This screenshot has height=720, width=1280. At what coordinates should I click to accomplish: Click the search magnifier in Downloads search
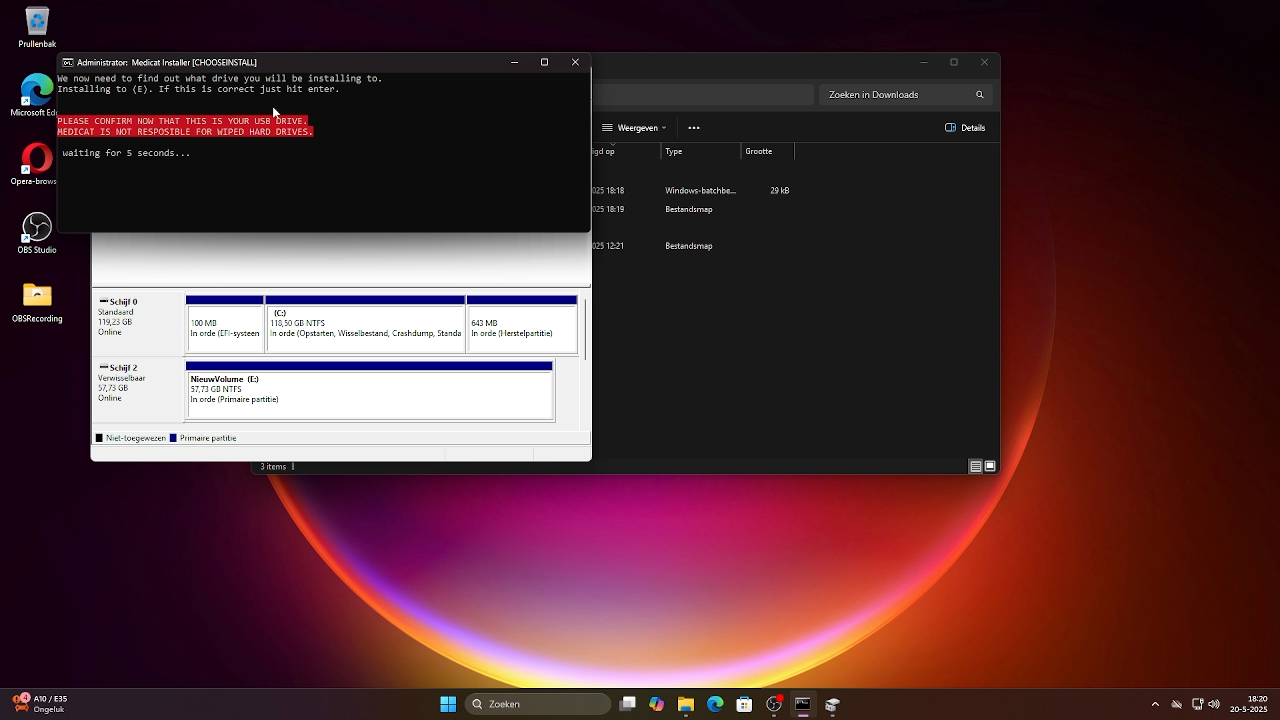coord(980,95)
